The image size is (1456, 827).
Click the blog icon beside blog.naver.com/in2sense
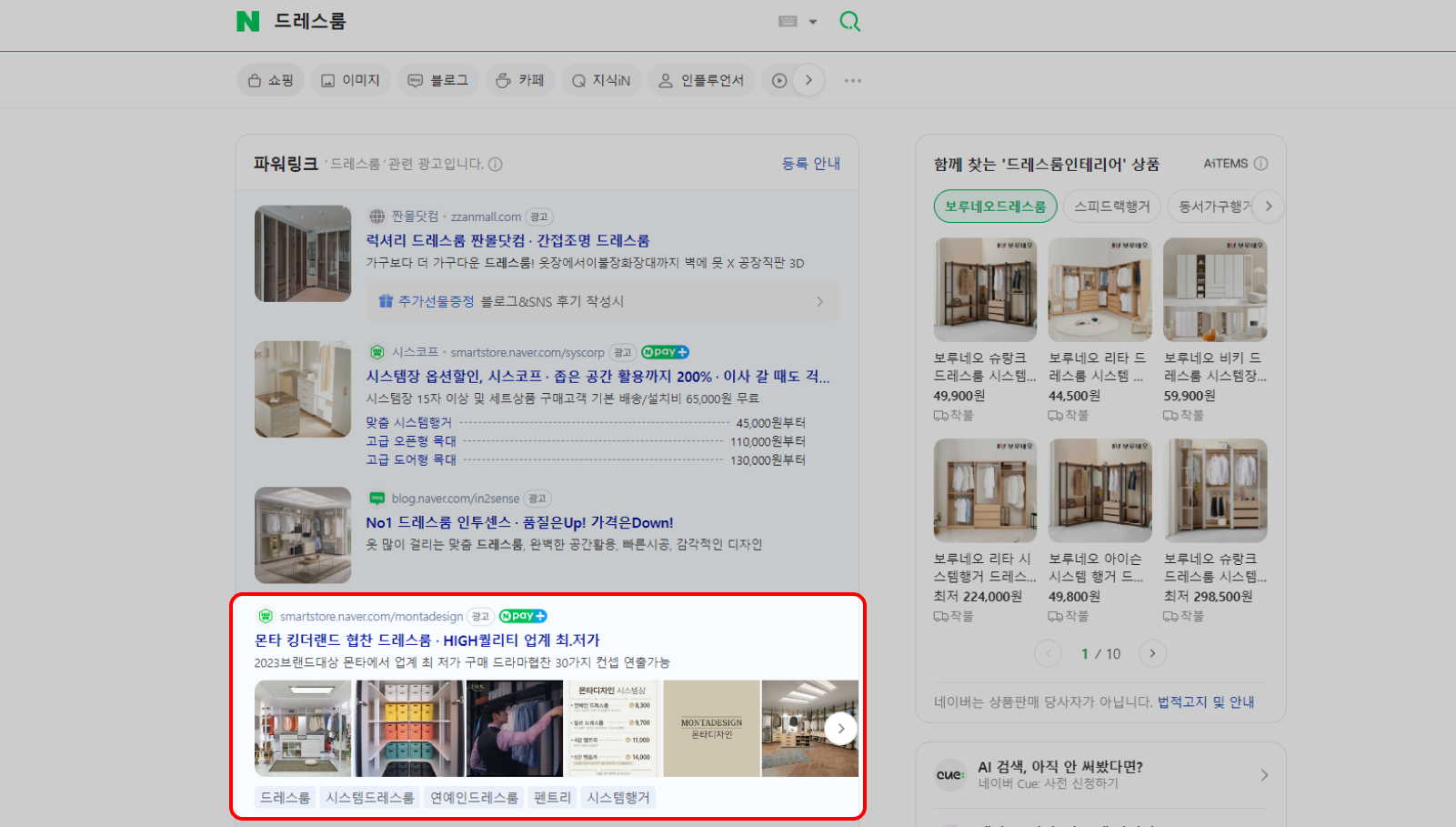click(377, 499)
